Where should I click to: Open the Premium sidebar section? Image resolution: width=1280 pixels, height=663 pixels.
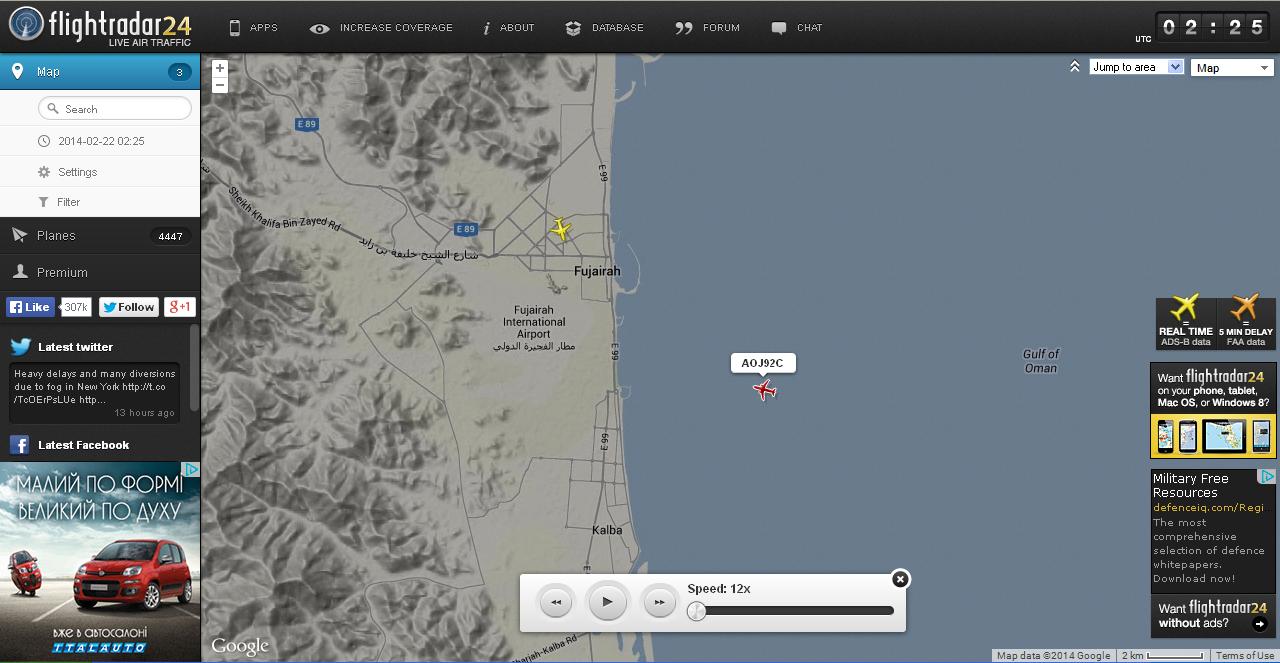tap(62, 272)
